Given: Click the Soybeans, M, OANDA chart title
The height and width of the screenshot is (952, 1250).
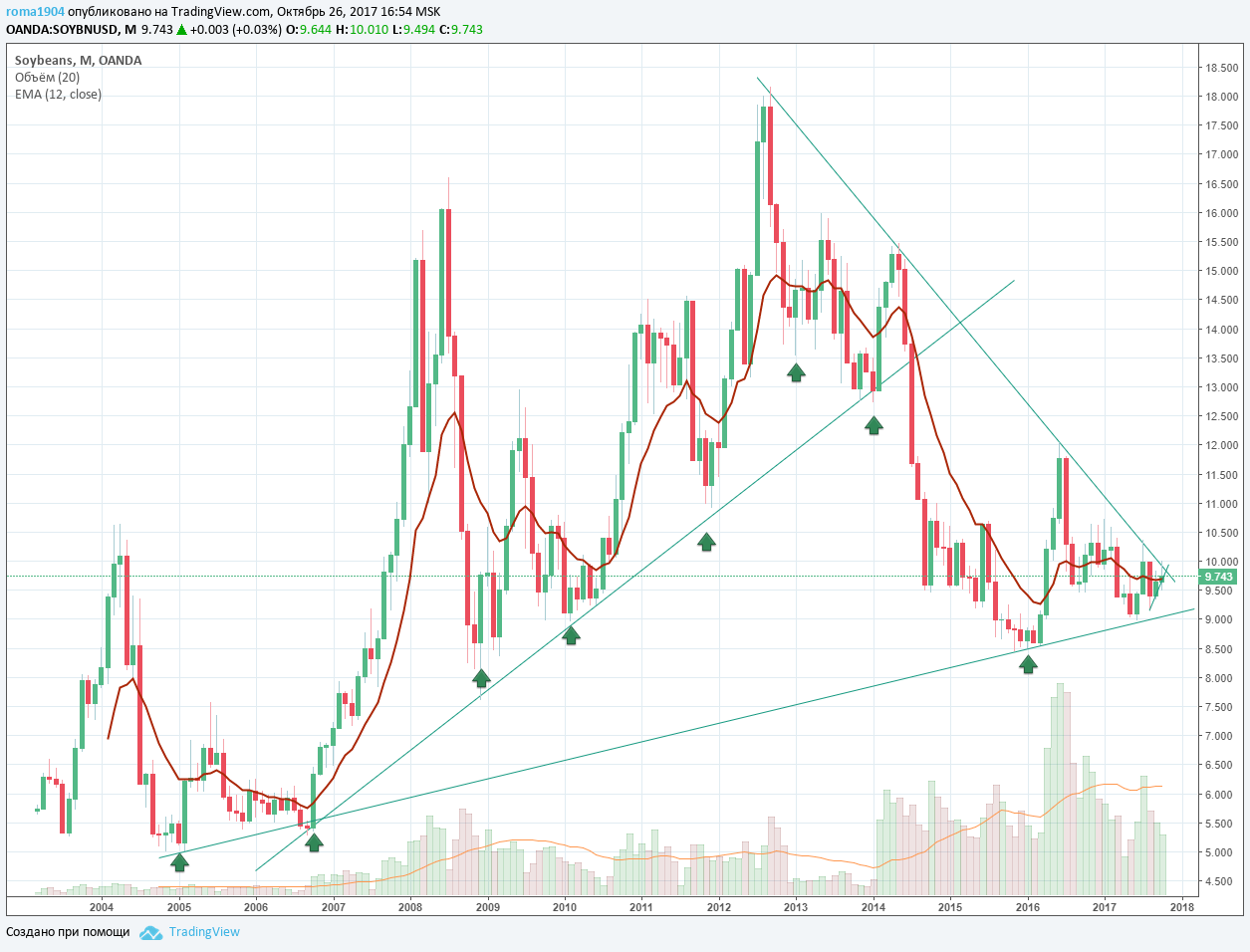Looking at the screenshot, I should 79,61.
